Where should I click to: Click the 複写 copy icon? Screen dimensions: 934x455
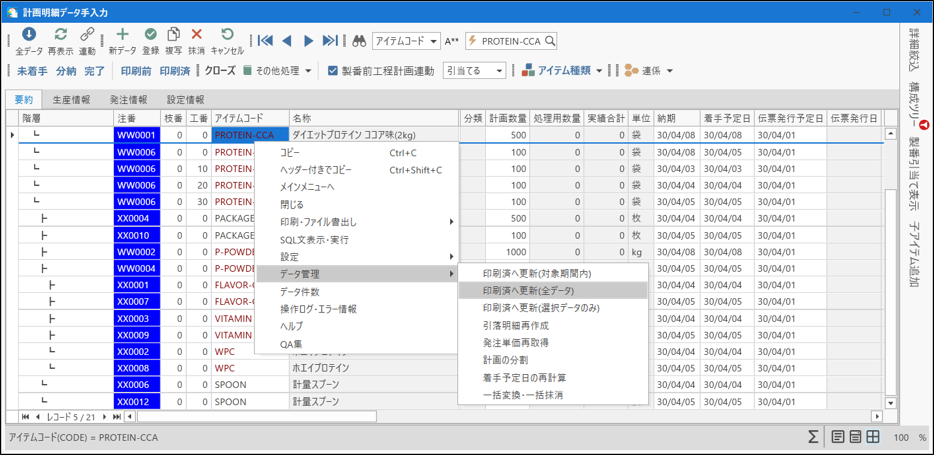(173, 36)
